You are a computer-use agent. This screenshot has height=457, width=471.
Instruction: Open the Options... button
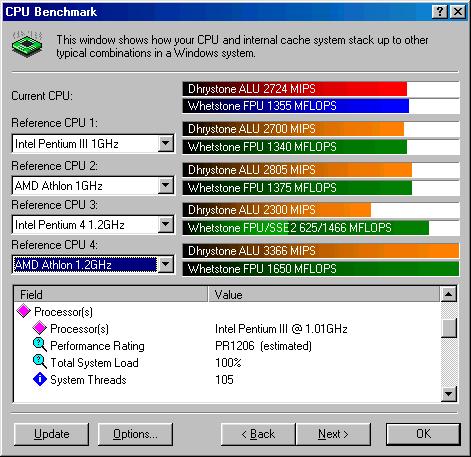click(135, 434)
